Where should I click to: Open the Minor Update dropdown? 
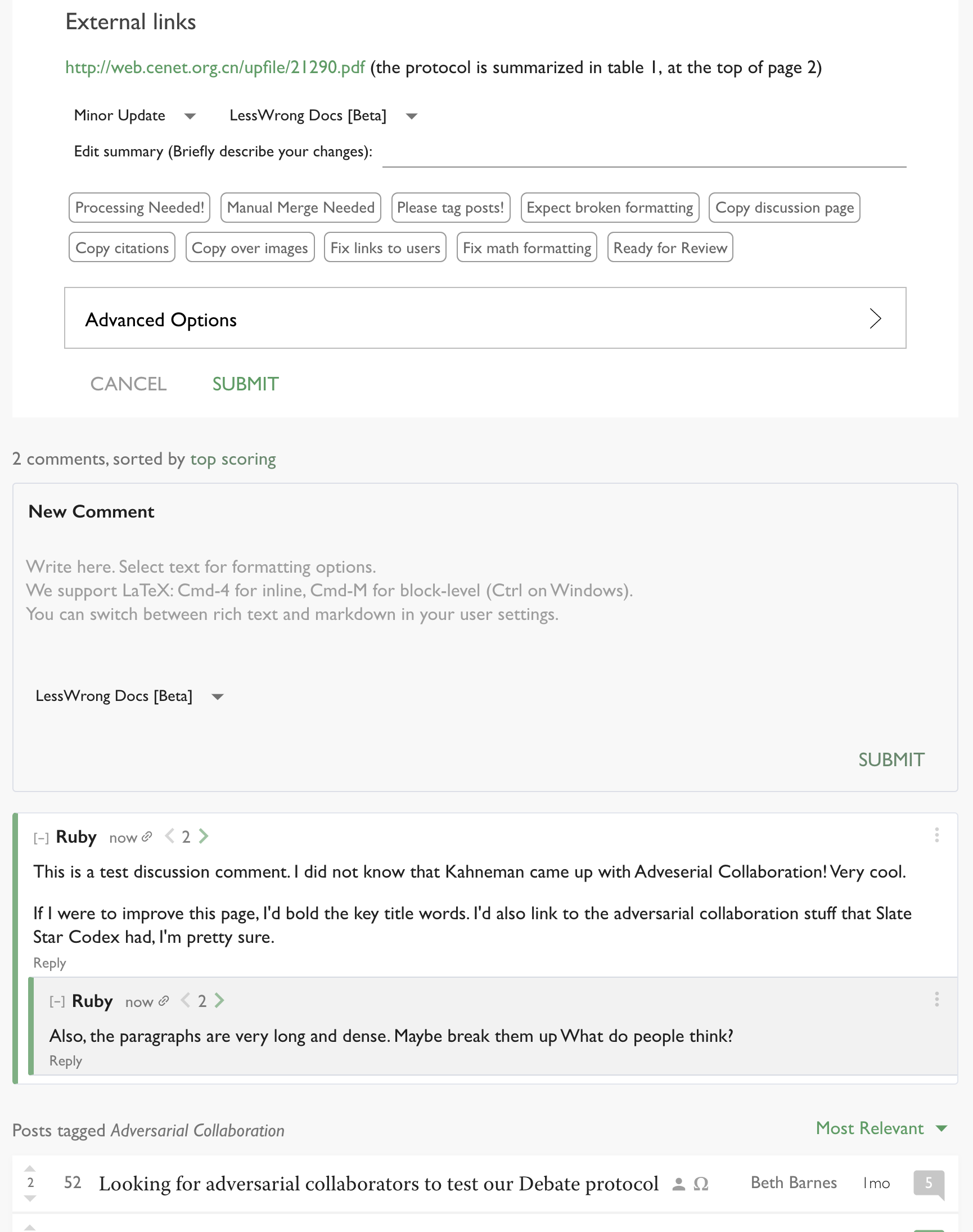click(134, 116)
